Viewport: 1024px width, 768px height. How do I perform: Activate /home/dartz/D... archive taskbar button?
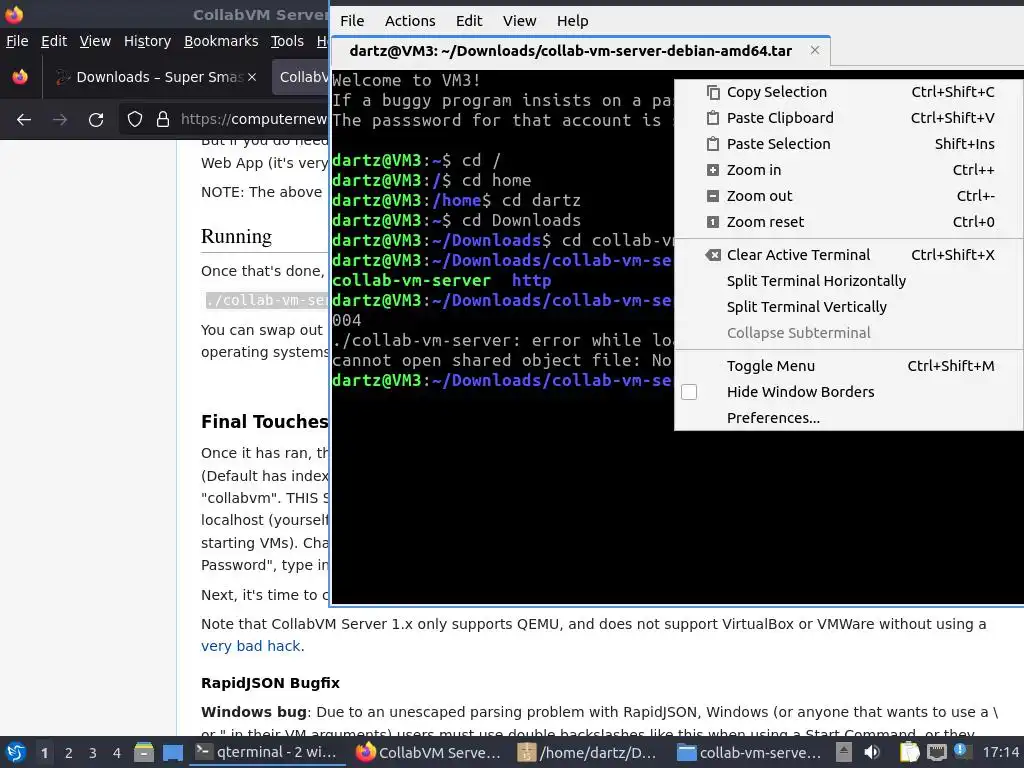click(x=590, y=752)
